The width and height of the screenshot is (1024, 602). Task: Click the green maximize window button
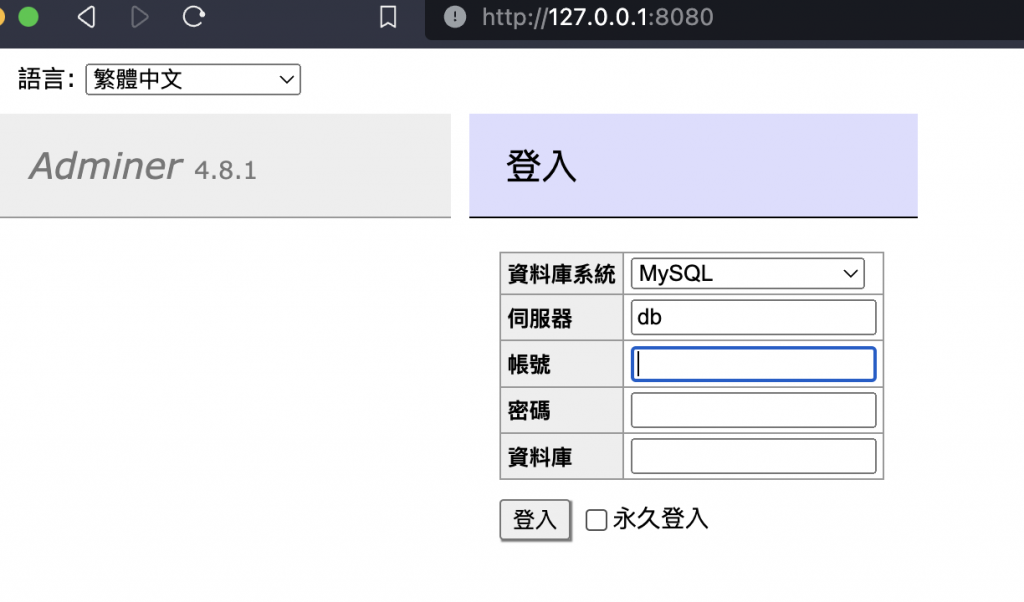28,16
